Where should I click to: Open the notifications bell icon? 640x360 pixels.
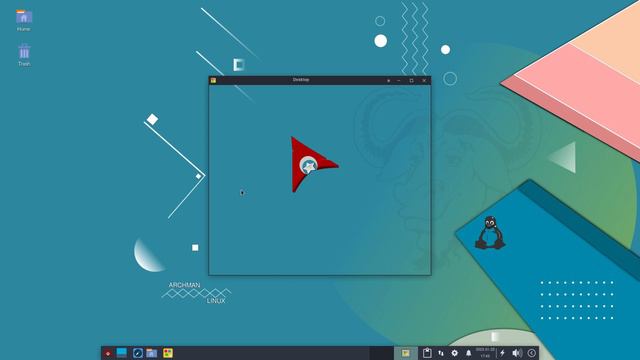point(469,353)
